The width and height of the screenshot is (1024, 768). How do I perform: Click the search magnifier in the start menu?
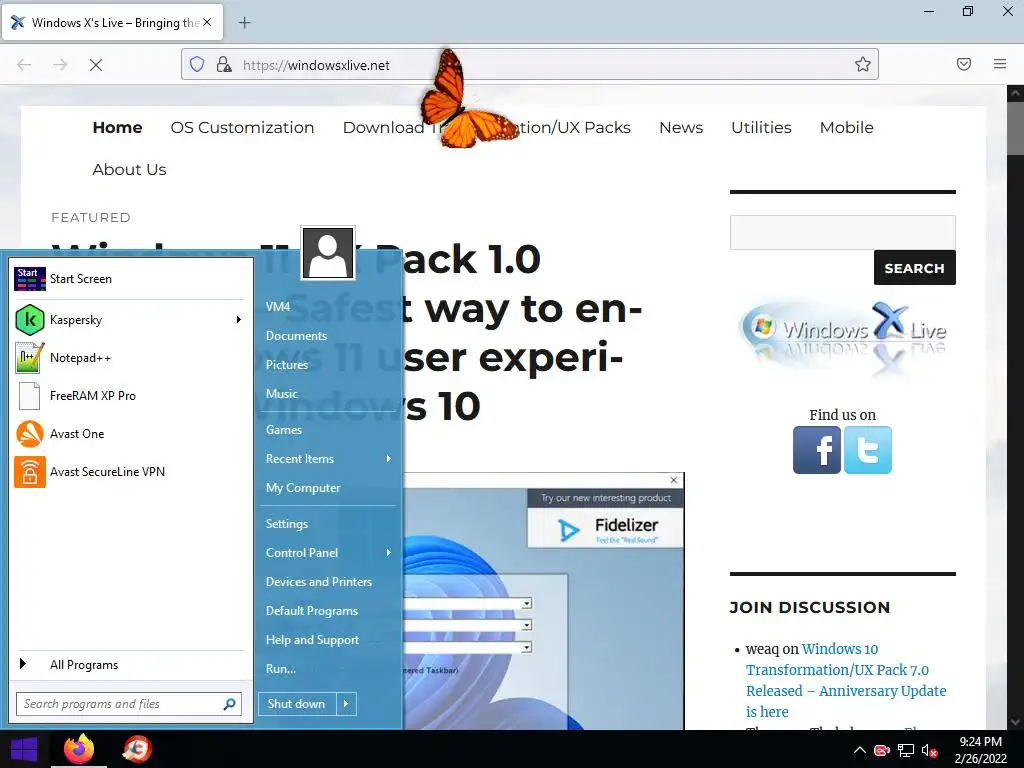pos(229,704)
